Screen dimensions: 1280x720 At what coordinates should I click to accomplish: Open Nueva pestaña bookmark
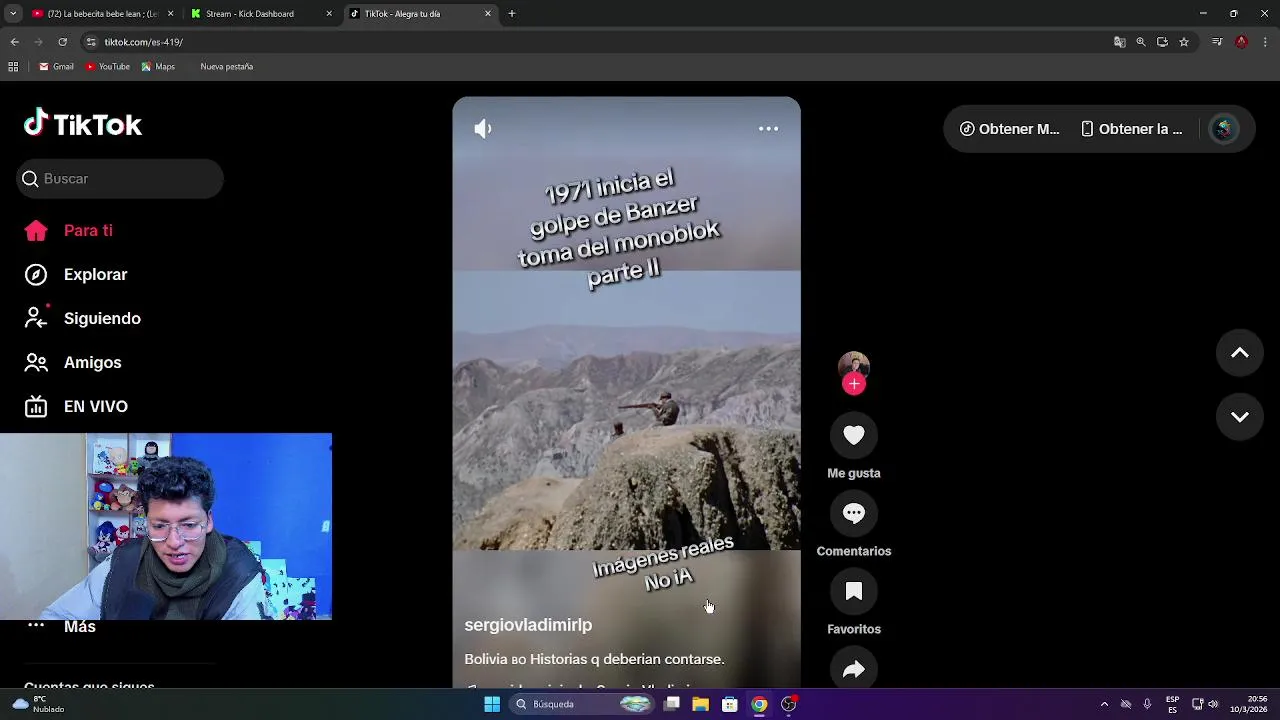[x=226, y=67]
